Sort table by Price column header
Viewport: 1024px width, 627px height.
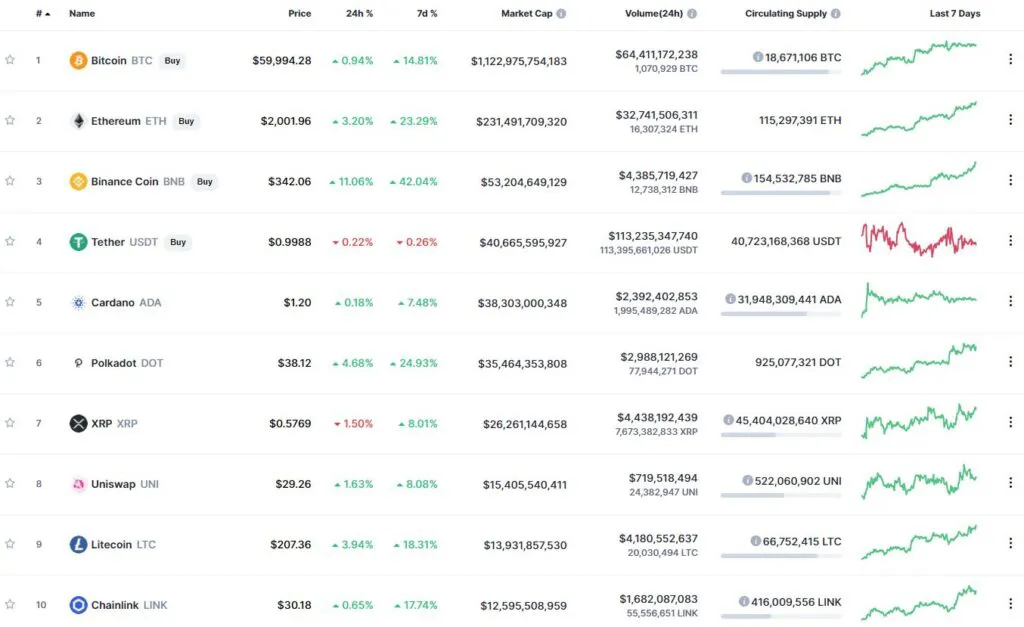[x=299, y=14]
